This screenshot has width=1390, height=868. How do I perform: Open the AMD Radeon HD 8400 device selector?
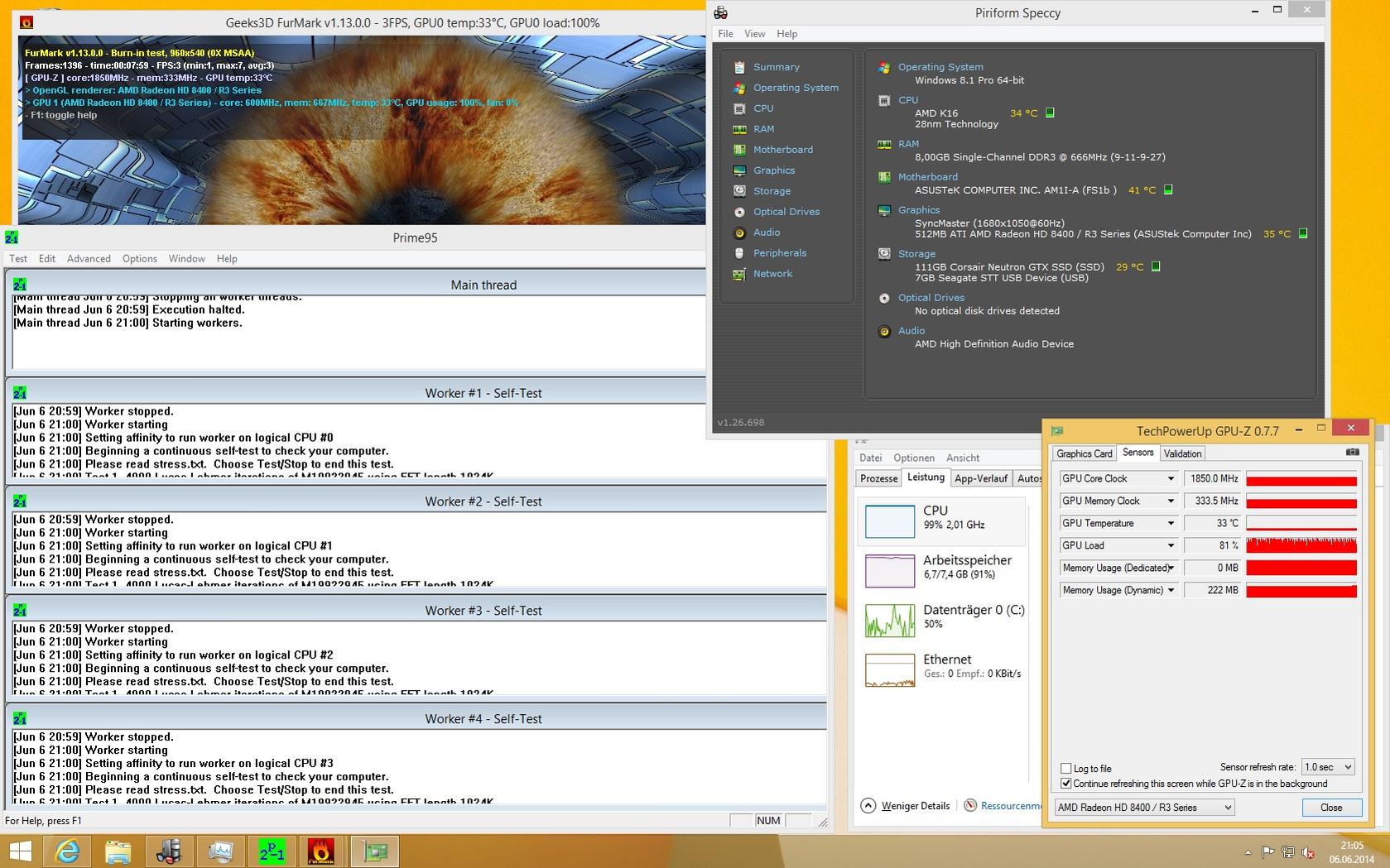[x=1144, y=808]
